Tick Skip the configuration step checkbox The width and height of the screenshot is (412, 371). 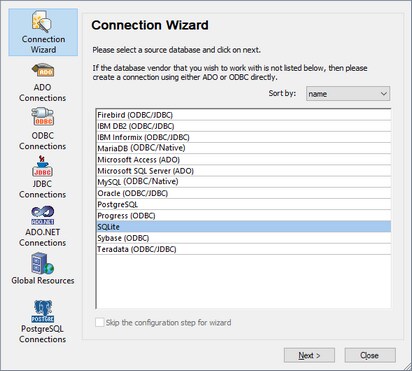pyautogui.click(x=99, y=322)
